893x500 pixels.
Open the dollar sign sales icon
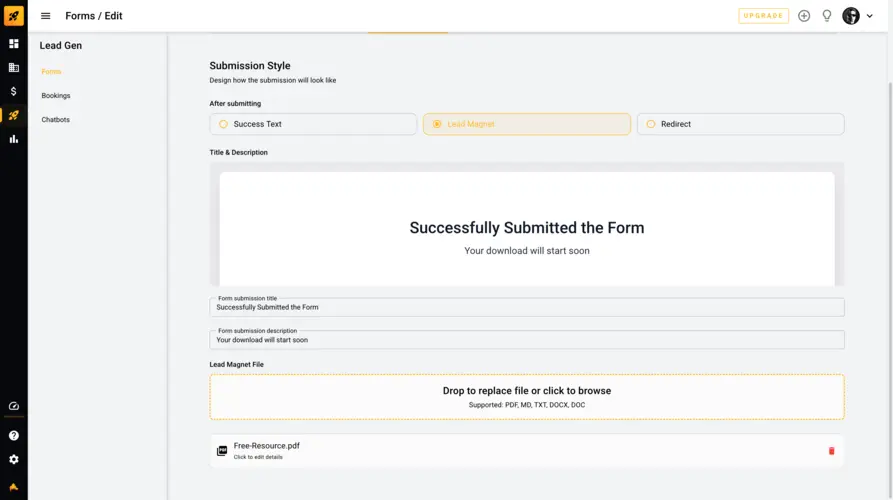(14, 91)
